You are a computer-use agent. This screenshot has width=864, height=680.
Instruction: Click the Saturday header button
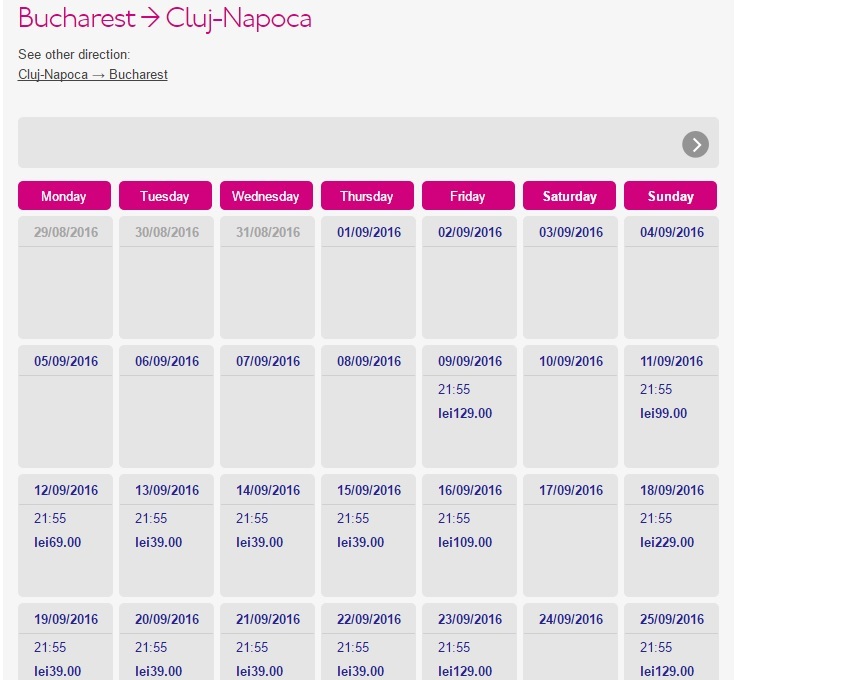point(569,196)
